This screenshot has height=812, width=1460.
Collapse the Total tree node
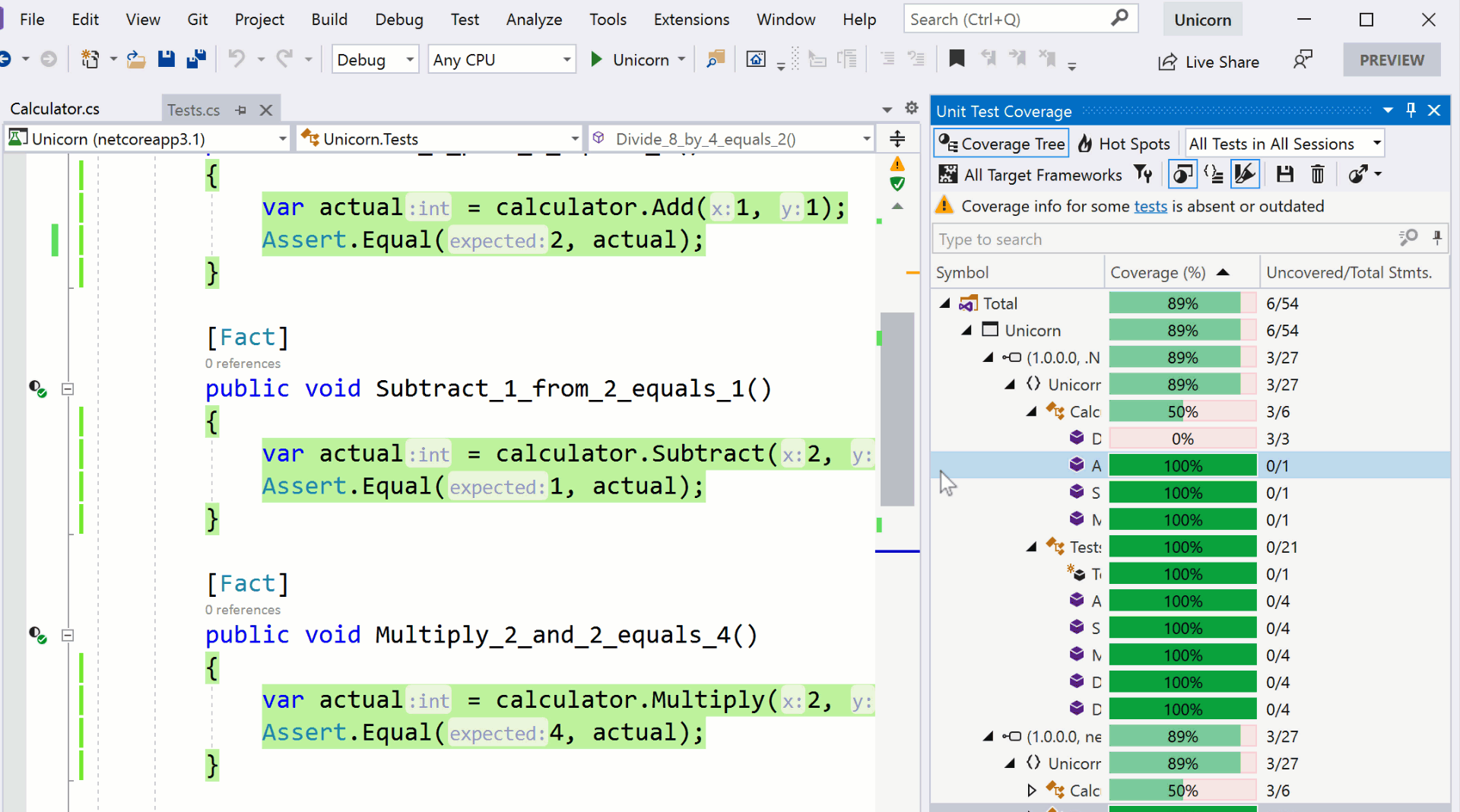pos(945,303)
